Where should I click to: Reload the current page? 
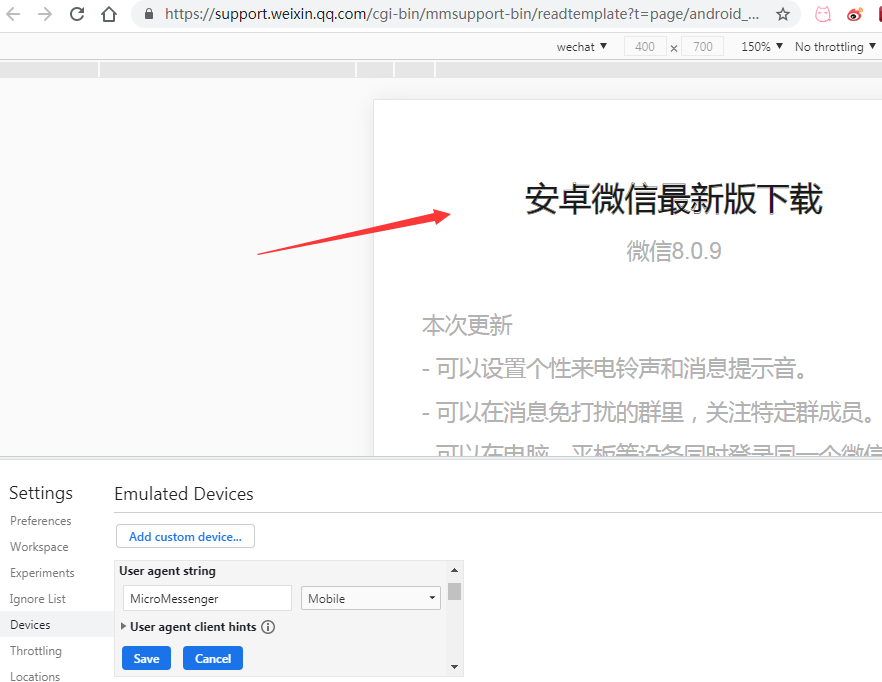77,14
